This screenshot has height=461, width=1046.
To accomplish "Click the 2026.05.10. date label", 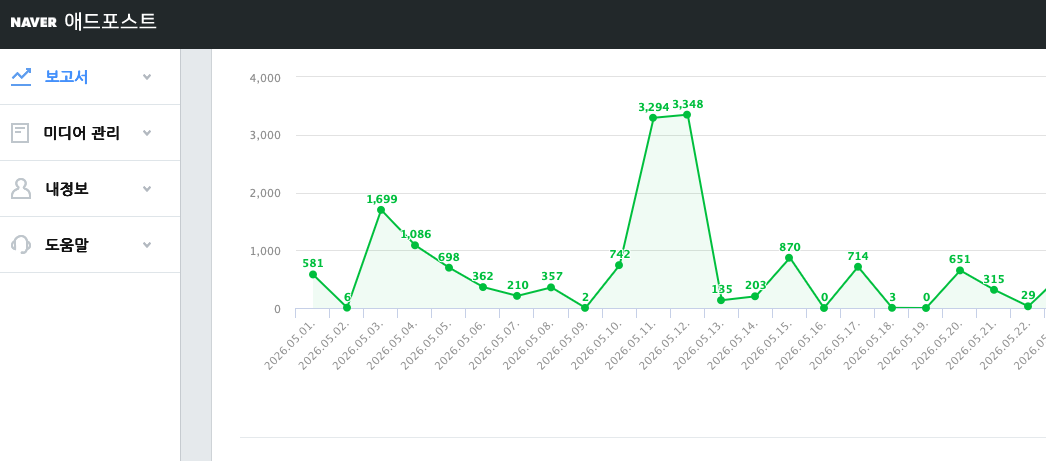I will click(x=596, y=344).
